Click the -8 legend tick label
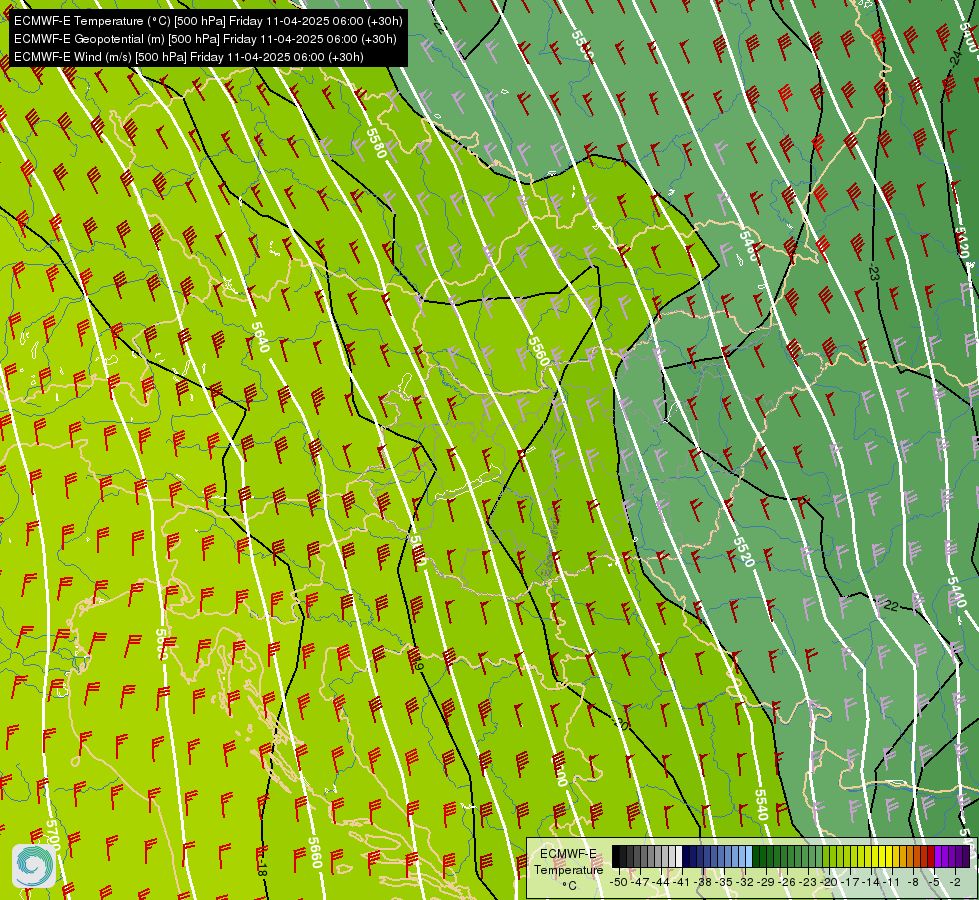 913,882
